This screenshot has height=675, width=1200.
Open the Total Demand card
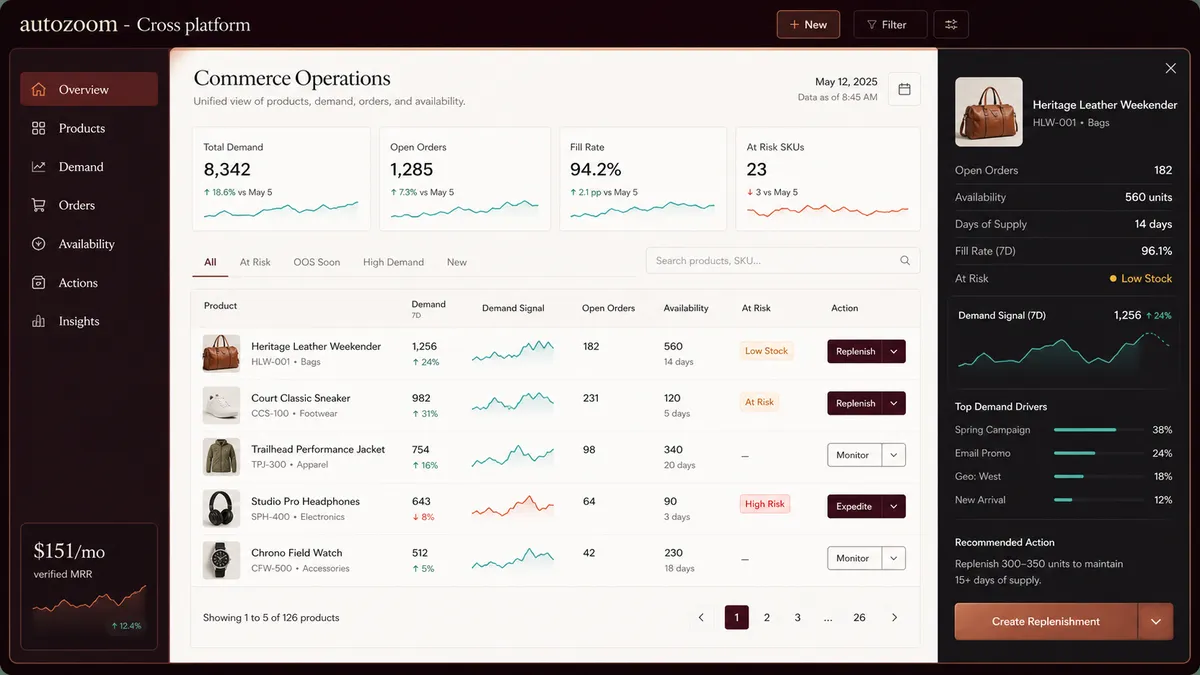click(282, 179)
